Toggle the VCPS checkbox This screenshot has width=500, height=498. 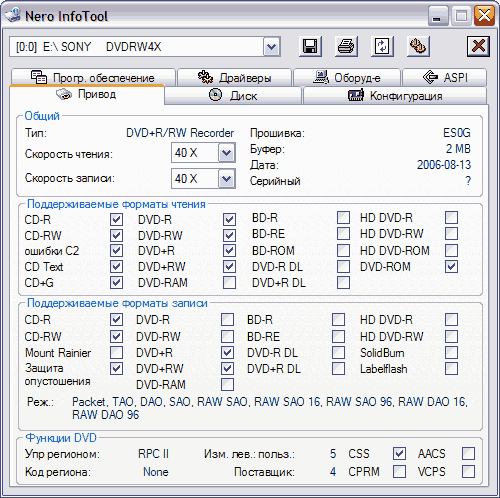(x=468, y=472)
